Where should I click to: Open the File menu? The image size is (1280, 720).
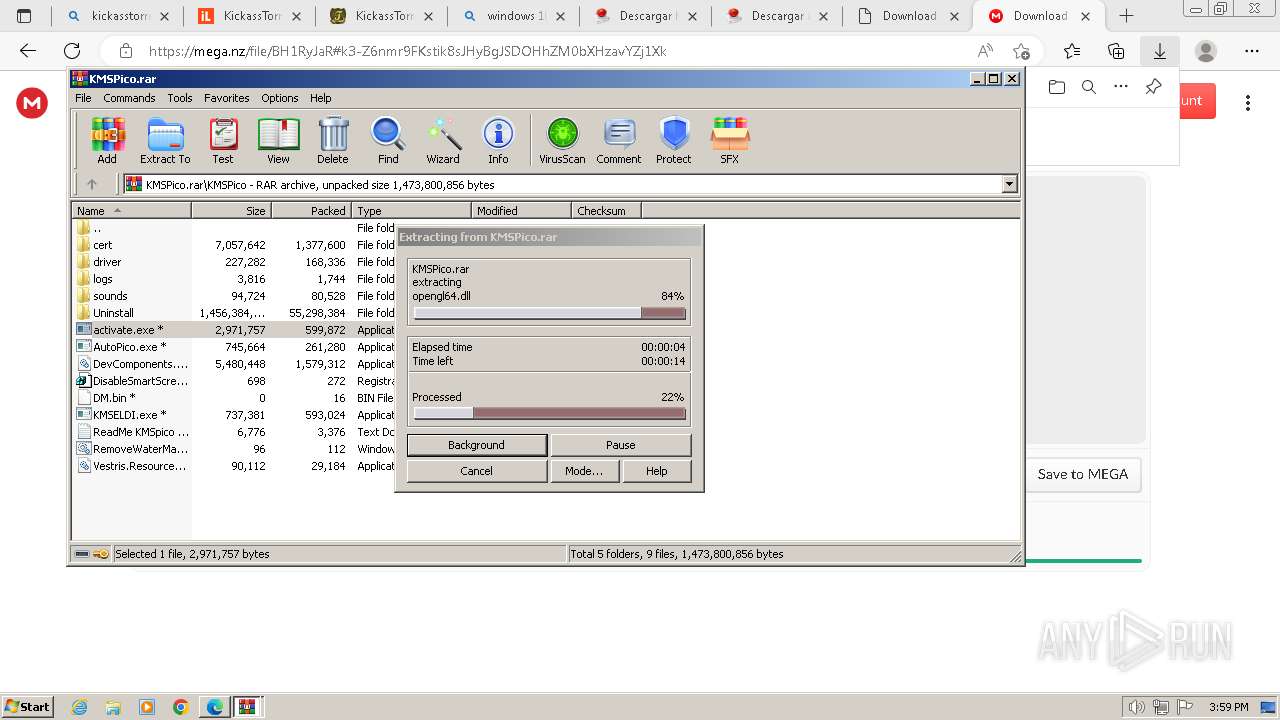click(83, 98)
